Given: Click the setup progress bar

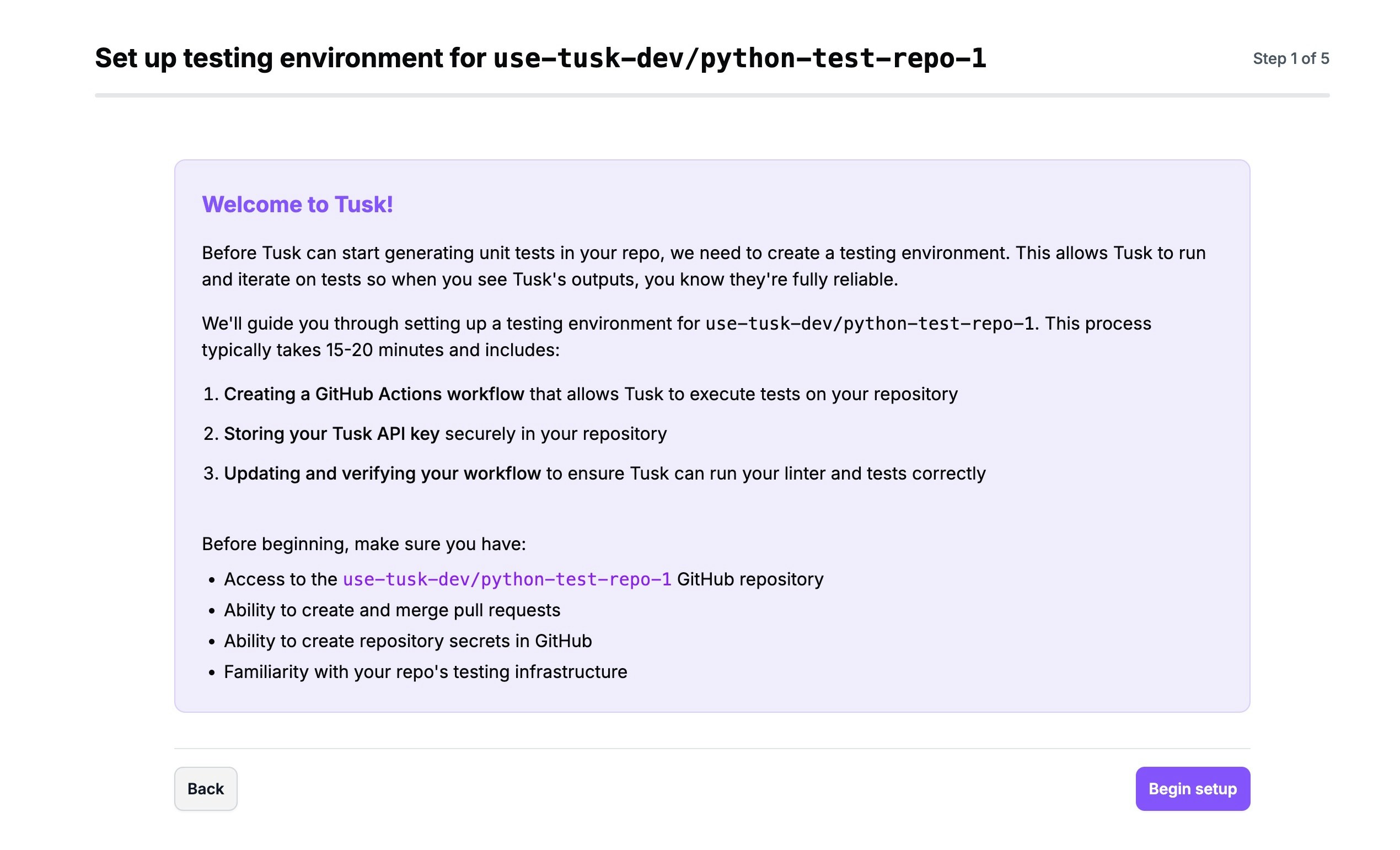Looking at the screenshot, I should tap(712, 95).
